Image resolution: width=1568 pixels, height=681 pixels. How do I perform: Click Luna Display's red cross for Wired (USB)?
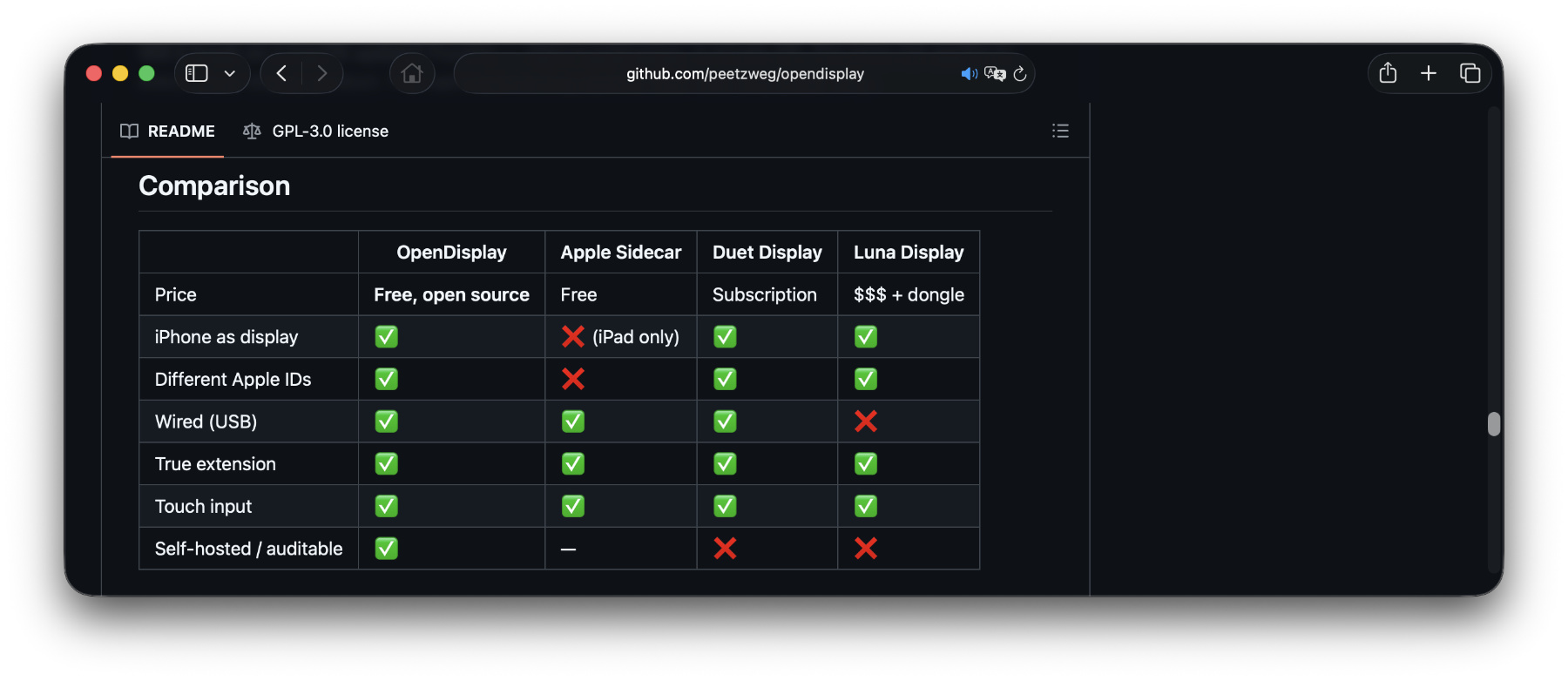click(866, 421)
